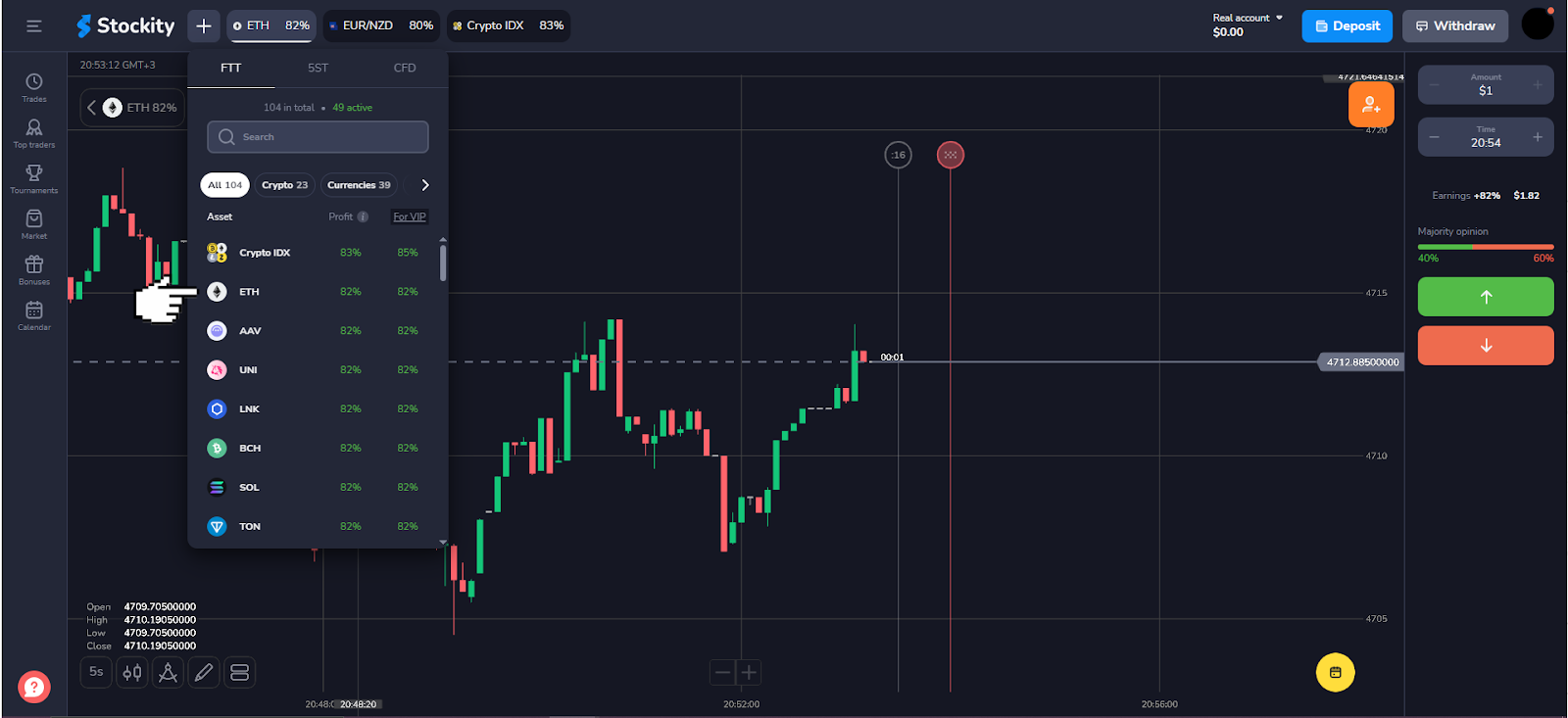Screen dimensions: 1568x718
Task: Open chart indicators compass tool
Action: coord(169,672)
